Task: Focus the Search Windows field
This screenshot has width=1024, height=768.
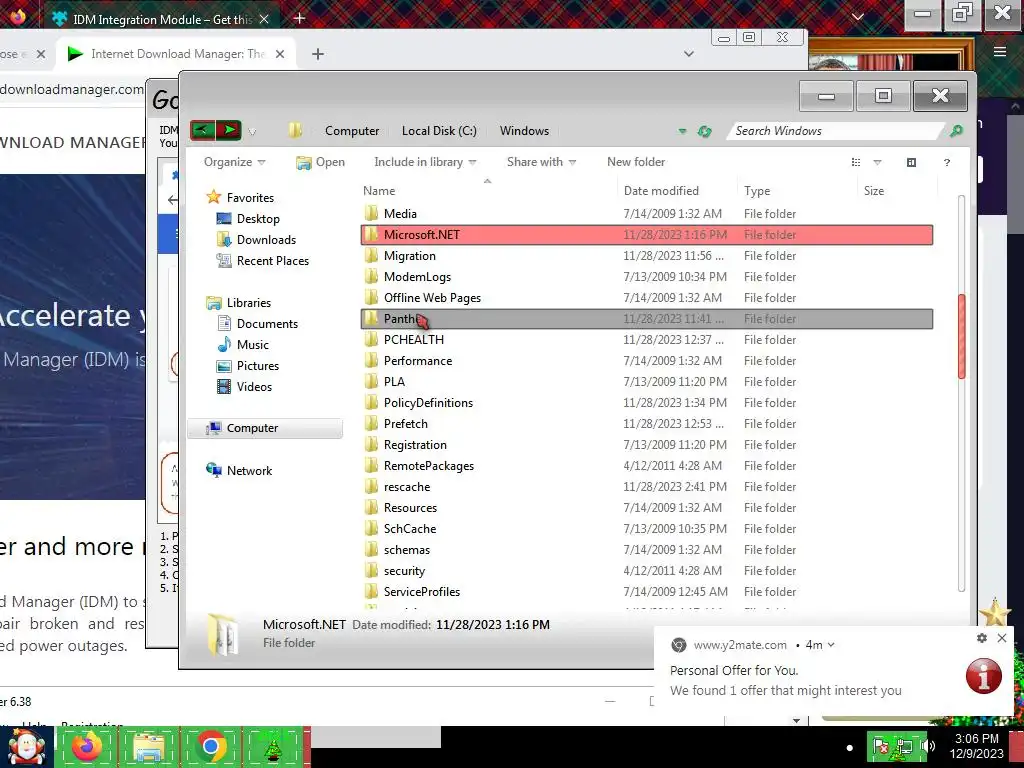Action: [836, 131]
